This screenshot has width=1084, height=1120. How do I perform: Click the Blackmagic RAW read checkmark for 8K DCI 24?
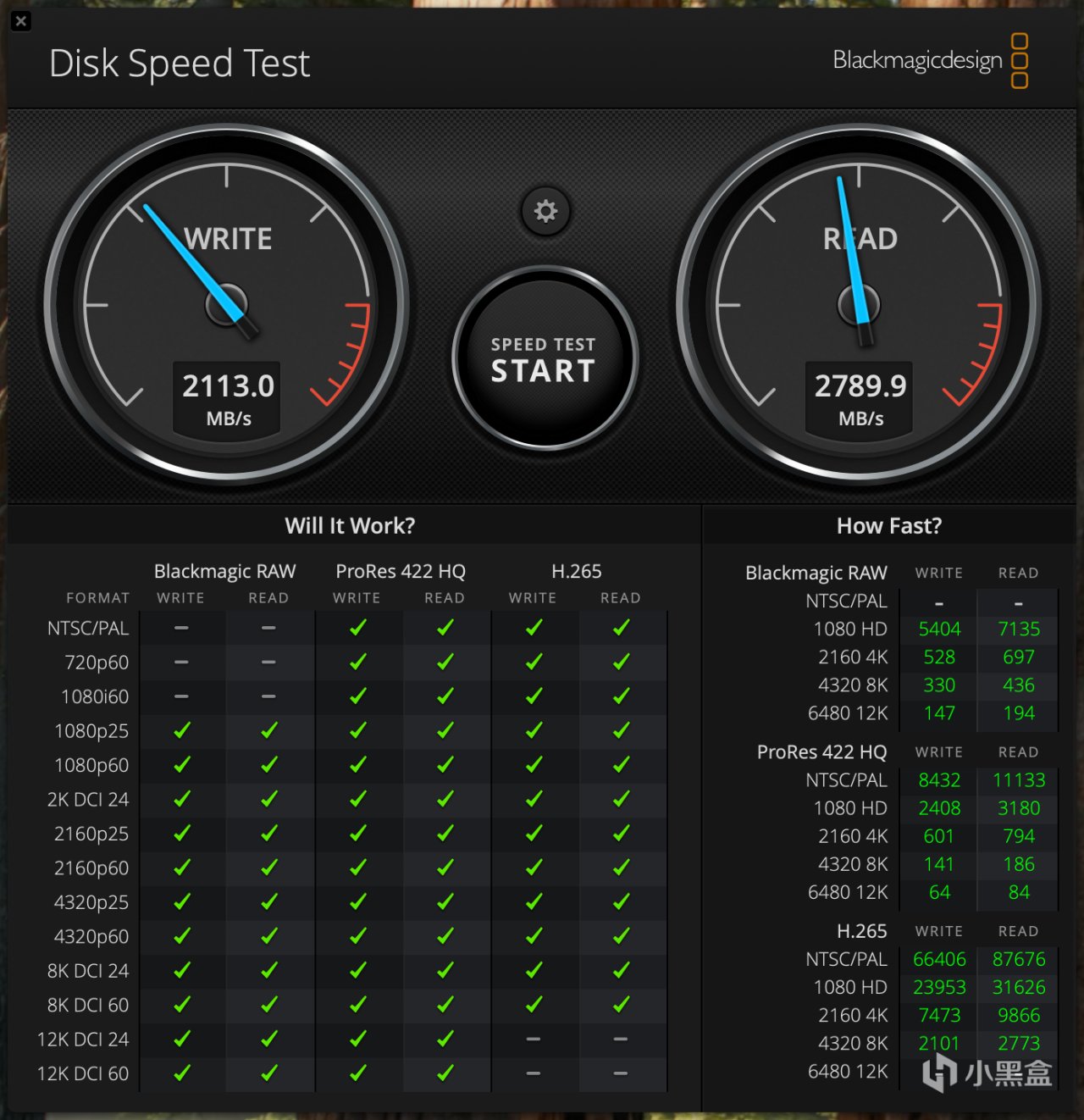click(269, 971)
